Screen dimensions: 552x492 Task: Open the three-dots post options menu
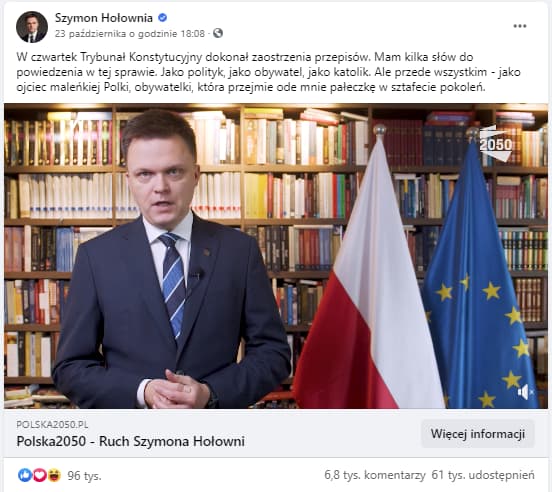(x=520, y=26)
